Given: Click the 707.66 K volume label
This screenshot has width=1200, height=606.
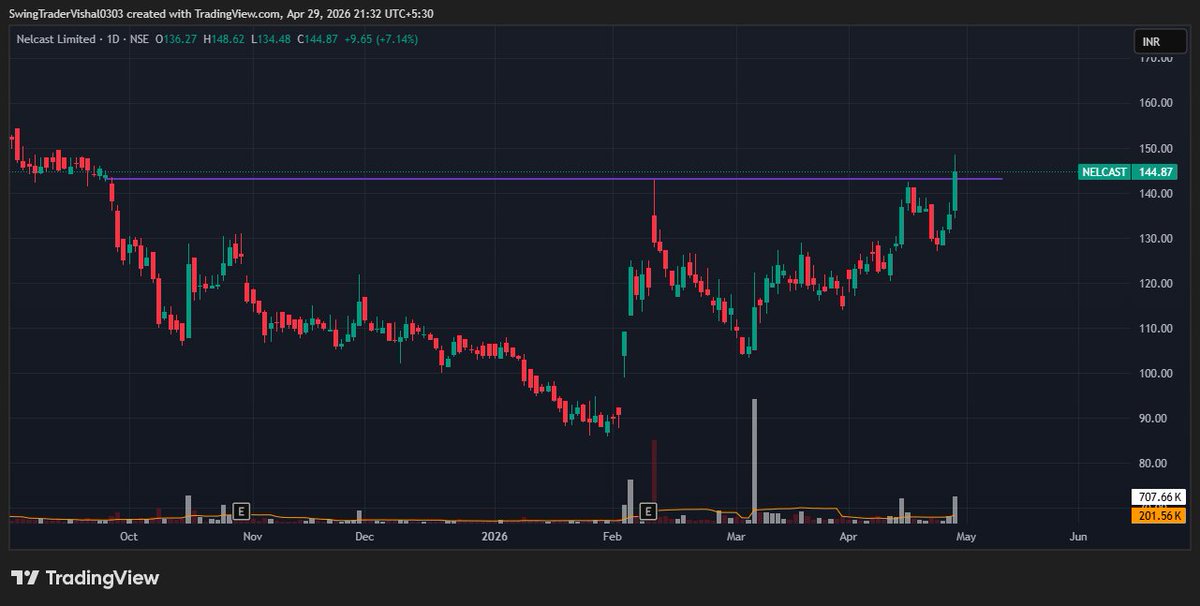Looking at the screenshot, I should 1158,496.
